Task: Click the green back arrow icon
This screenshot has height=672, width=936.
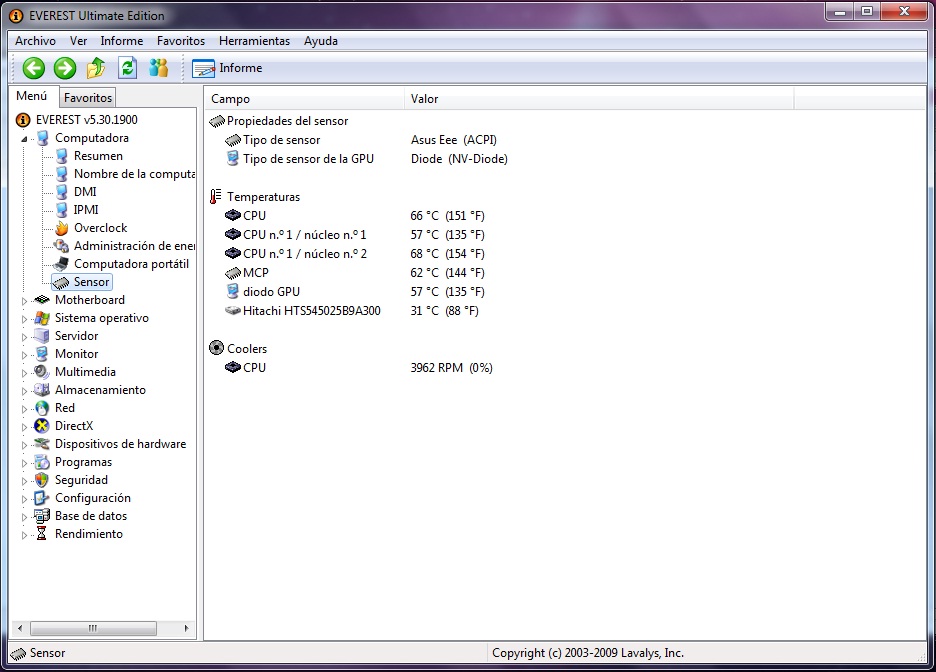Action: (34, 68)
